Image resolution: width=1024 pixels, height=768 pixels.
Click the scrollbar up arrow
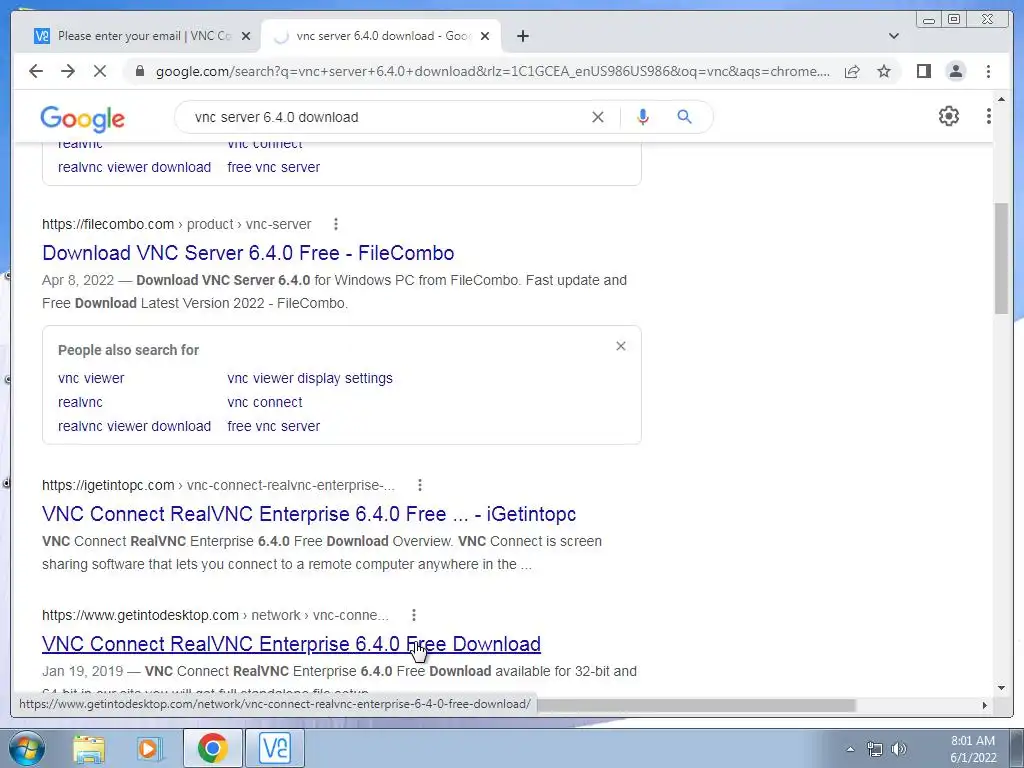[x=1001, y=100]
